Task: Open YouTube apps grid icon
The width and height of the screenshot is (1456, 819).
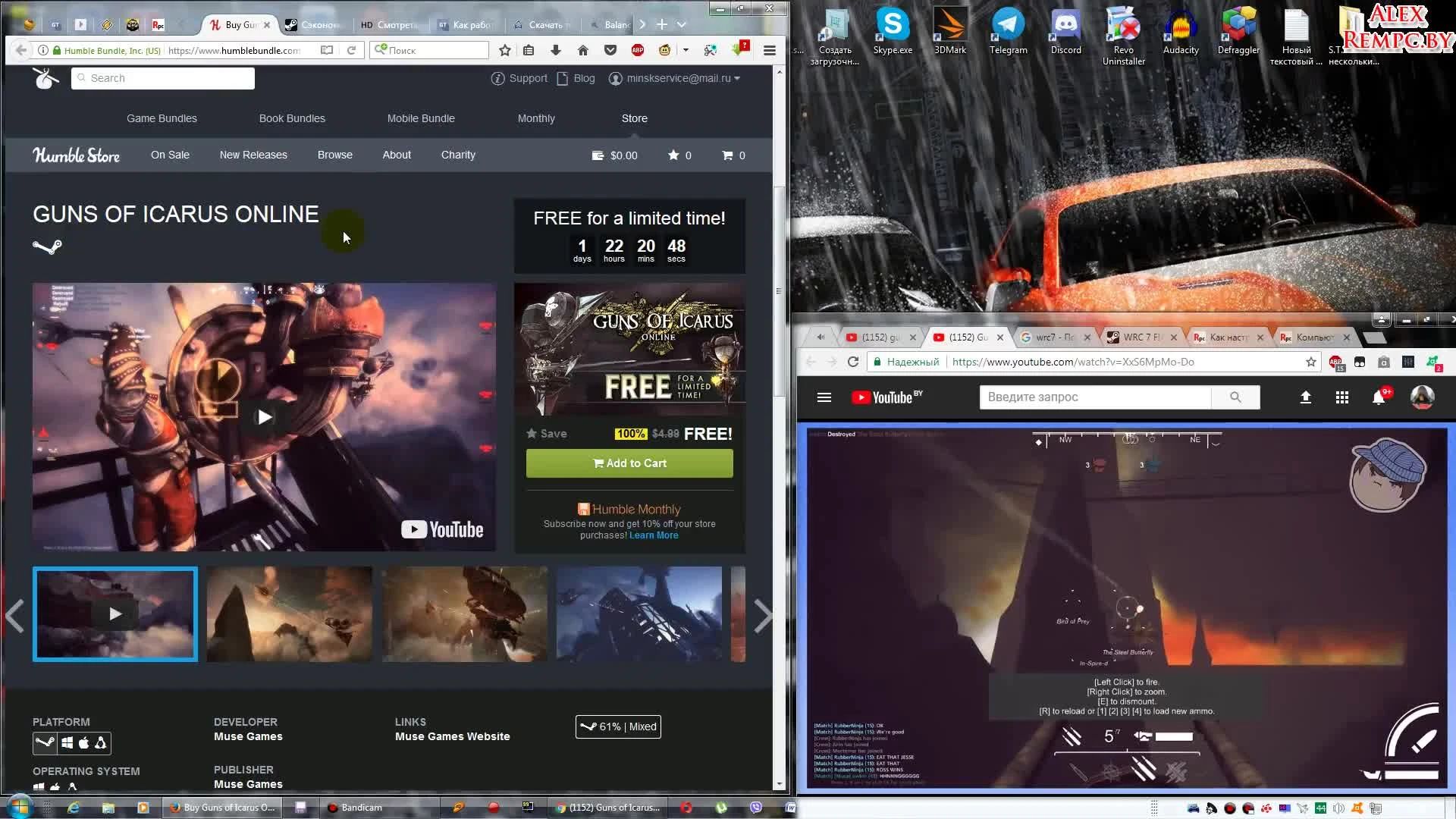Action: (1342, 397)
